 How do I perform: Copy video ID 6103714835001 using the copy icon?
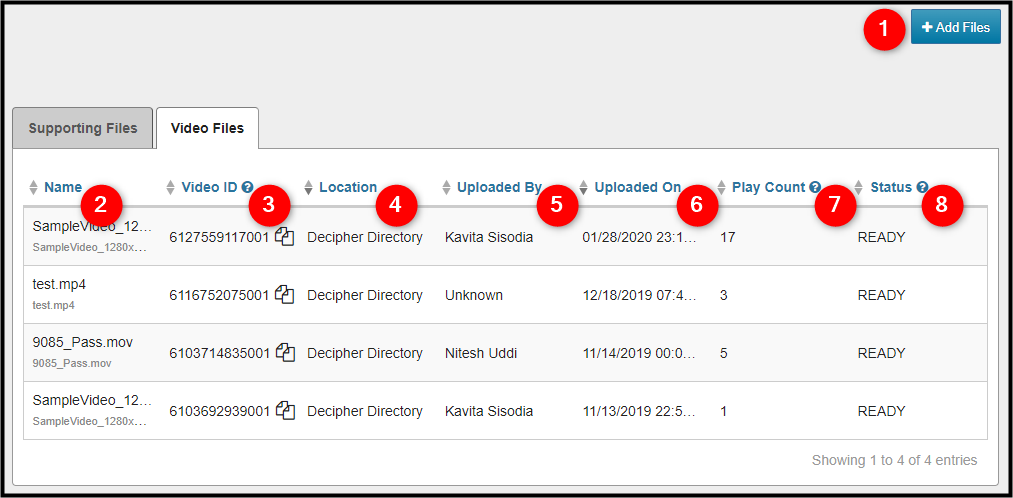285,353
